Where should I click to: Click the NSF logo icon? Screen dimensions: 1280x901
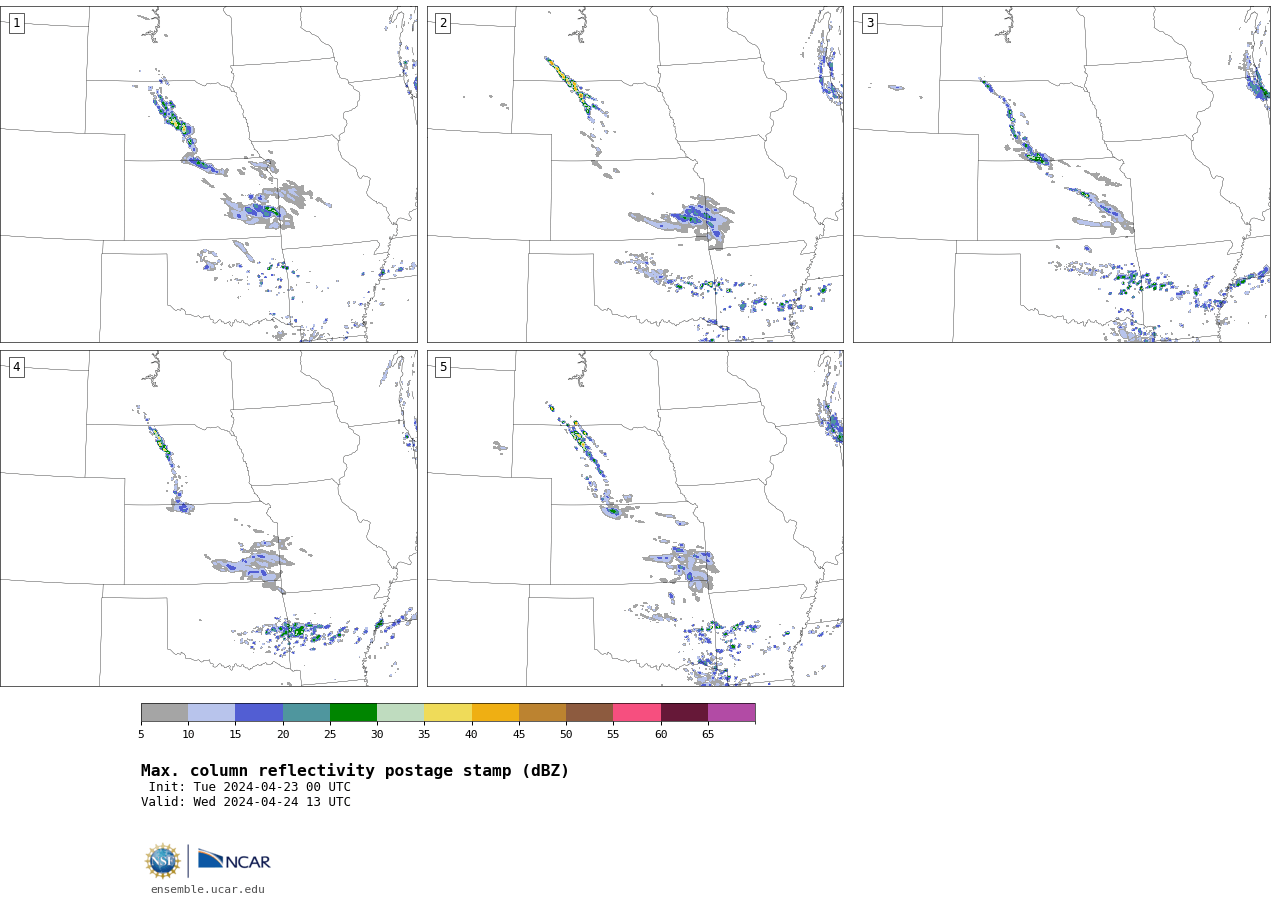tap(163, 861)
